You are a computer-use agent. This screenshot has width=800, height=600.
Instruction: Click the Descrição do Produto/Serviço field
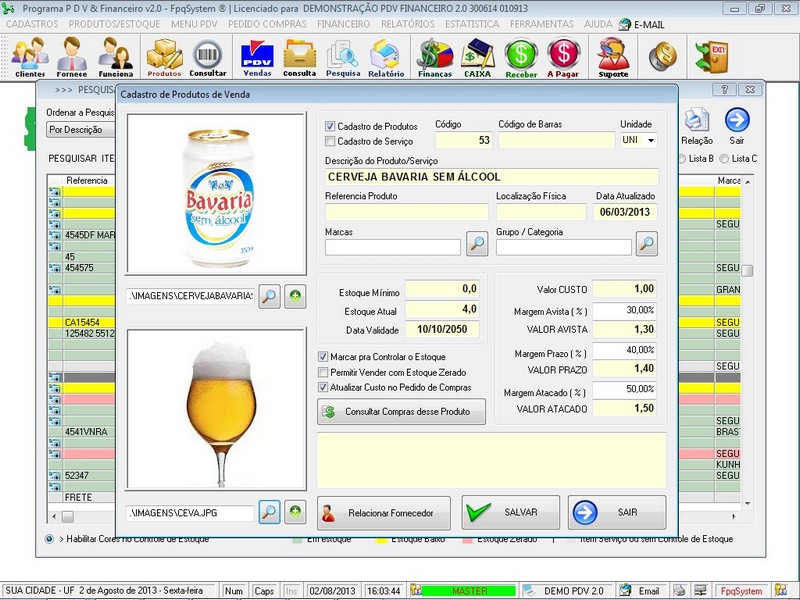tap(492, 177)
